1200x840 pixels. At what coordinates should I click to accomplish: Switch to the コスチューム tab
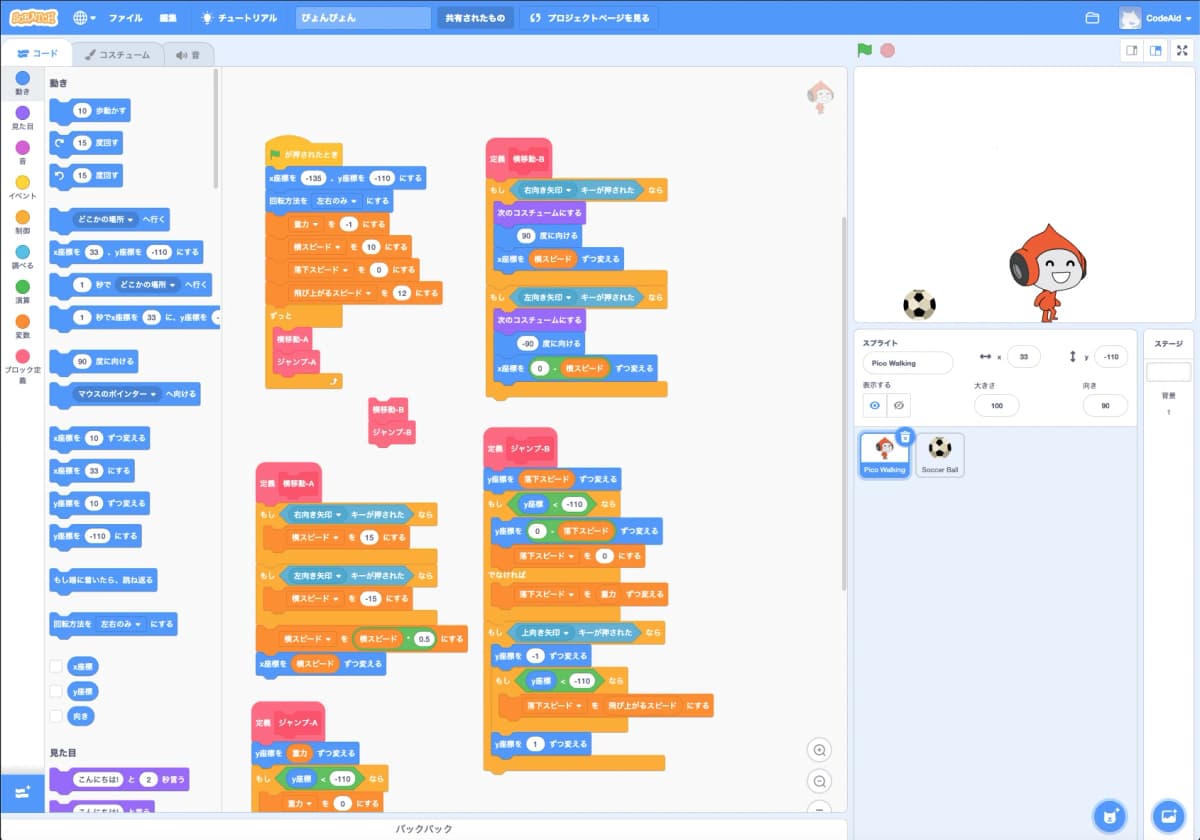coord(117,55)
